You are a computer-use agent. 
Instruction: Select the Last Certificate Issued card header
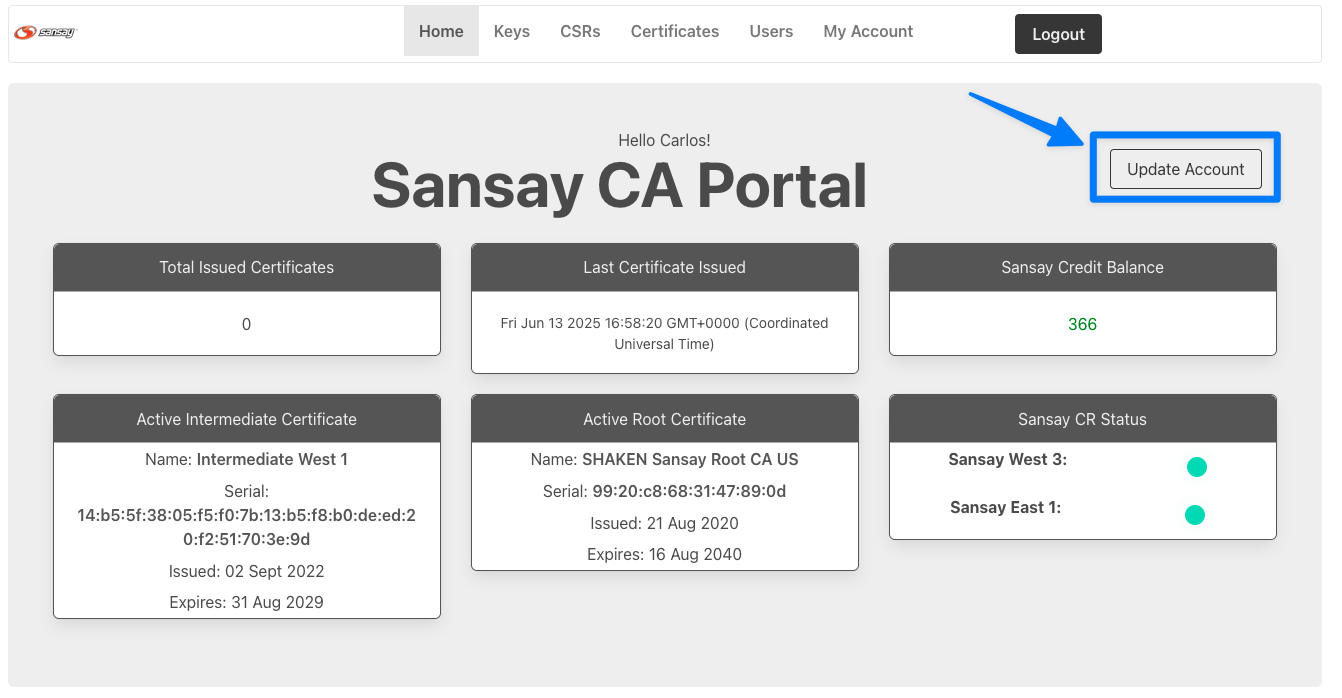665,268
